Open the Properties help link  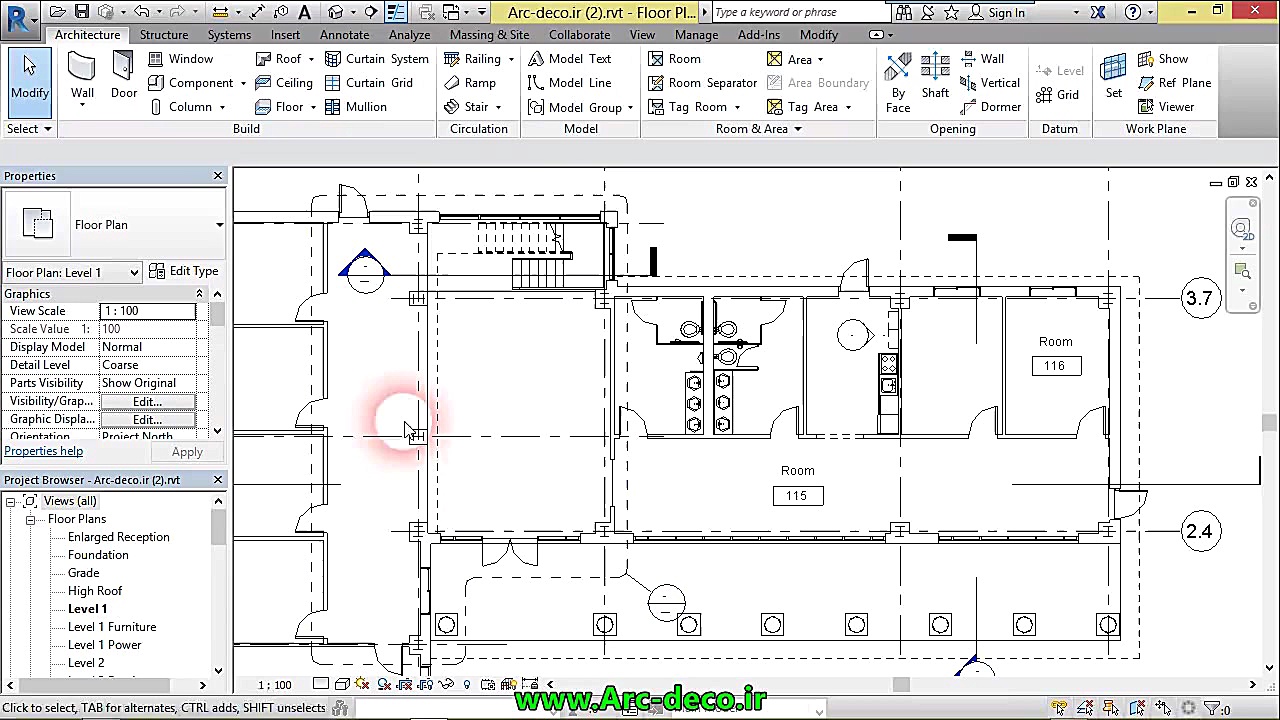[x=44, y=451]
